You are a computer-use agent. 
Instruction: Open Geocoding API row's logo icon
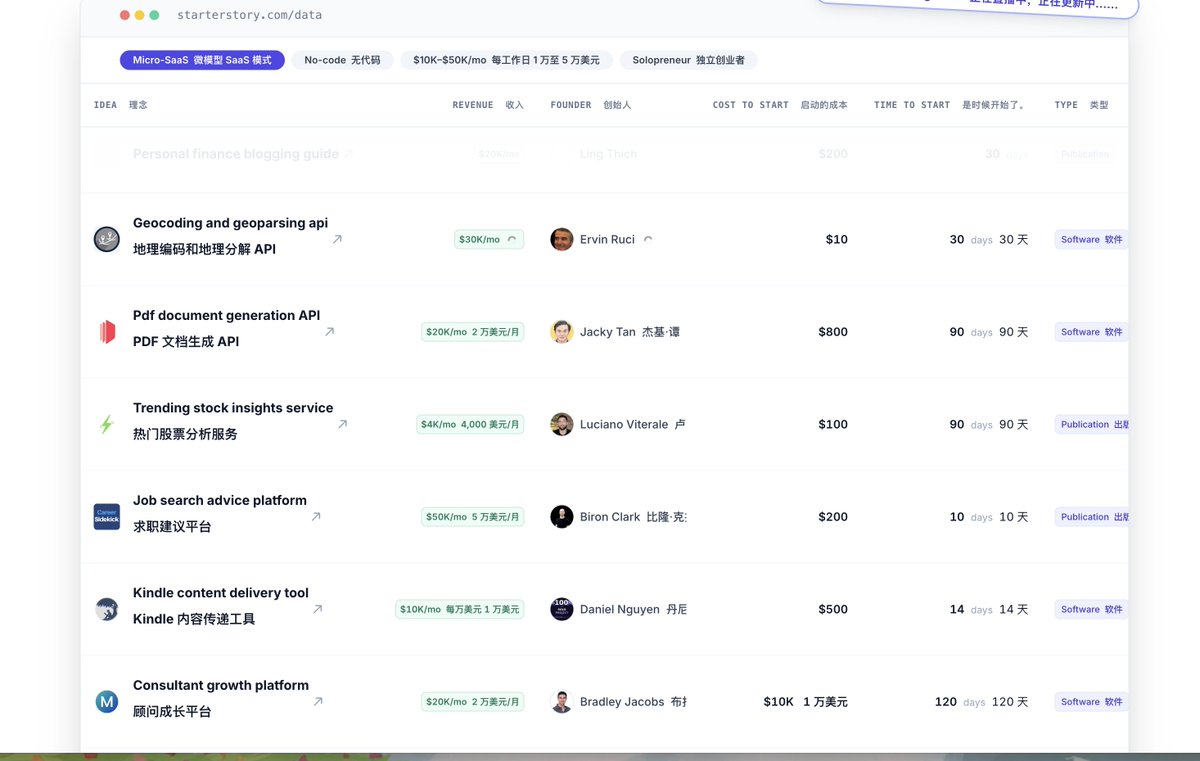107,239
